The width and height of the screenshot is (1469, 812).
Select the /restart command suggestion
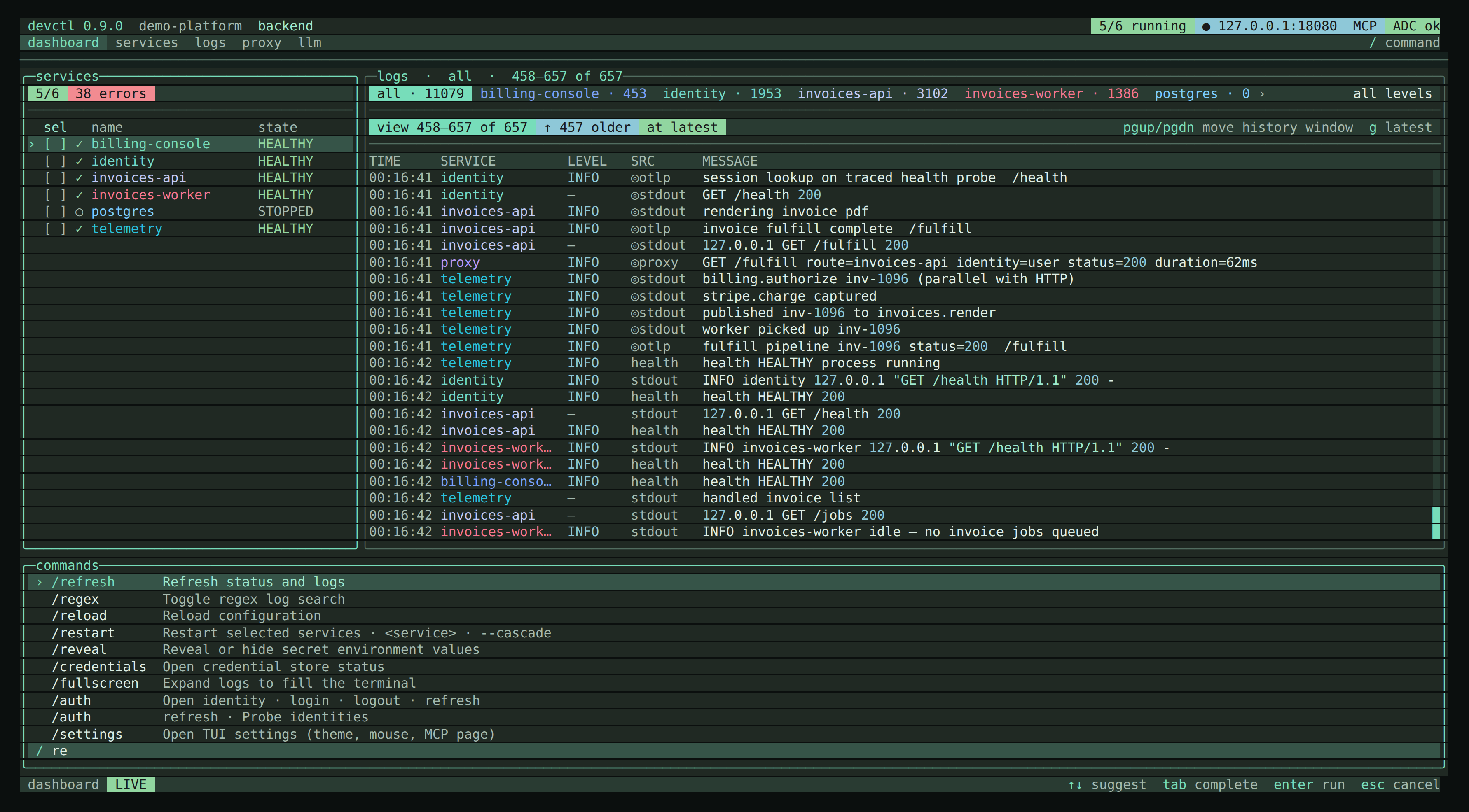[x=734, y=633]
